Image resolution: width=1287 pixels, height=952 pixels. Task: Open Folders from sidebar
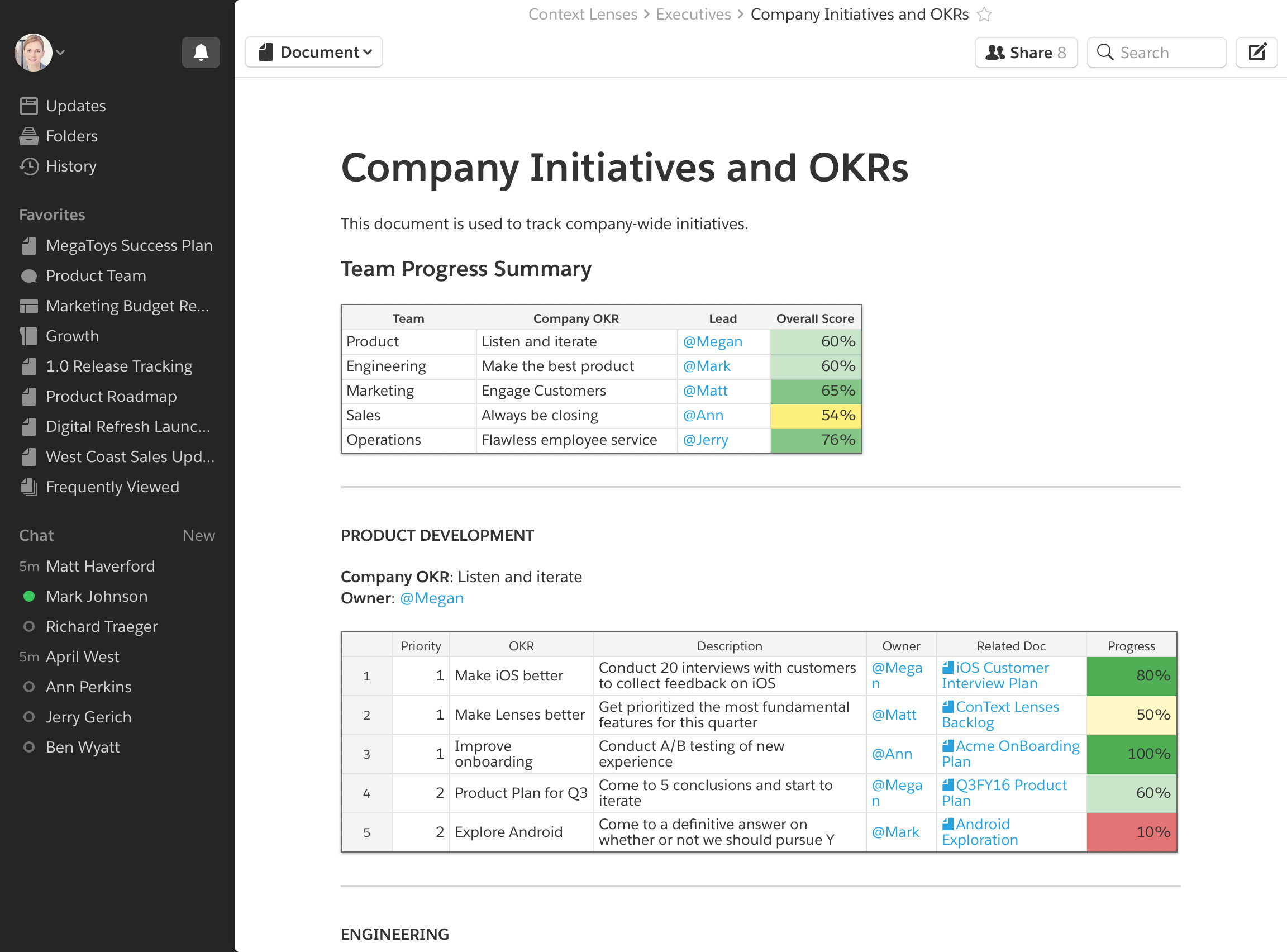coord(71,136)
